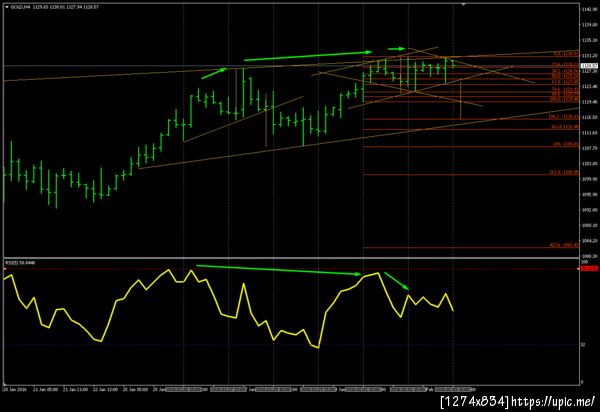Select the 200 Fibonacci level line
Image resolution: width=600 pixels, height=412 pixels.
(x=471, y=147)
